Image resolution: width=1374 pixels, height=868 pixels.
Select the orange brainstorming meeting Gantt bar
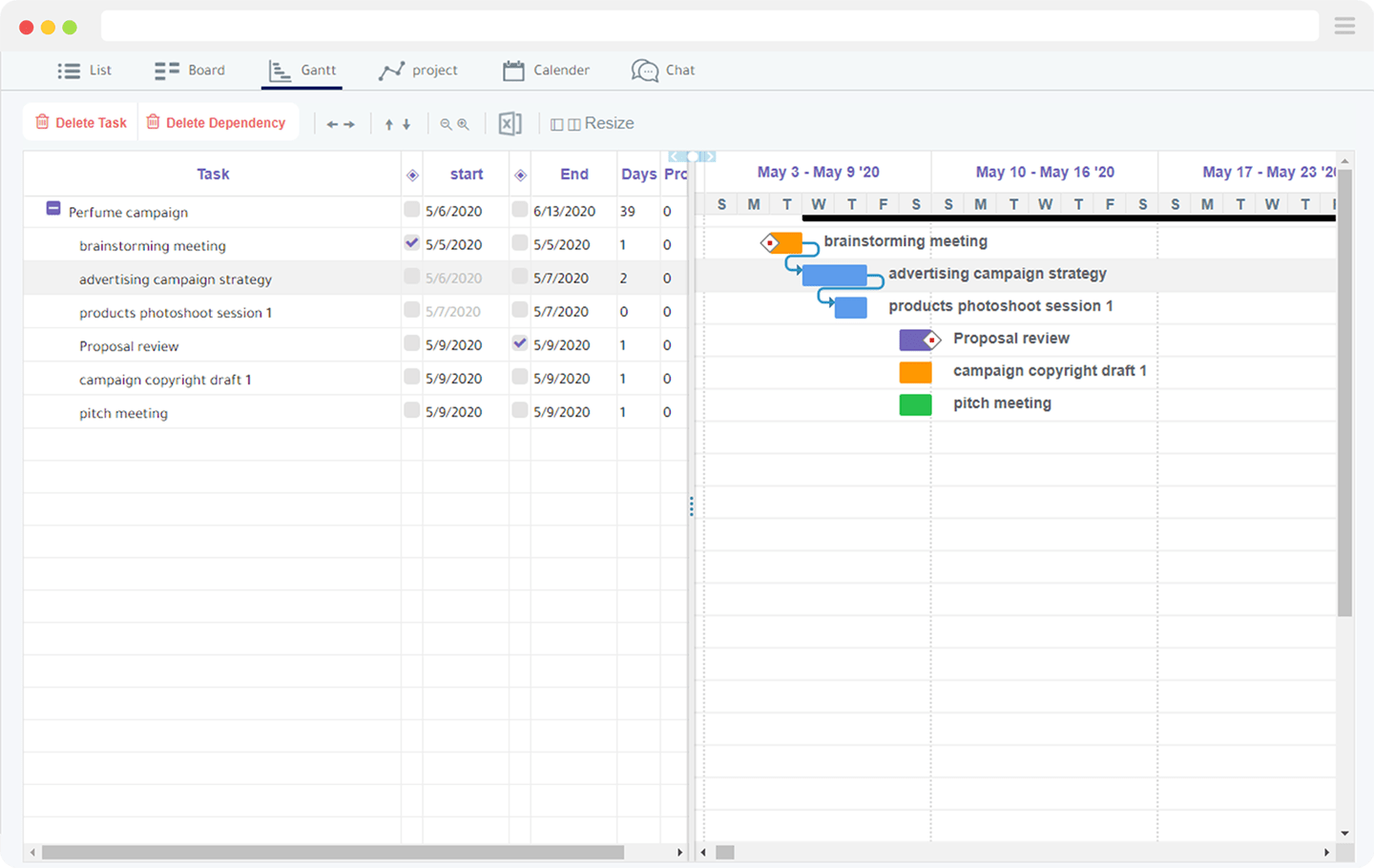pos(785,242)
